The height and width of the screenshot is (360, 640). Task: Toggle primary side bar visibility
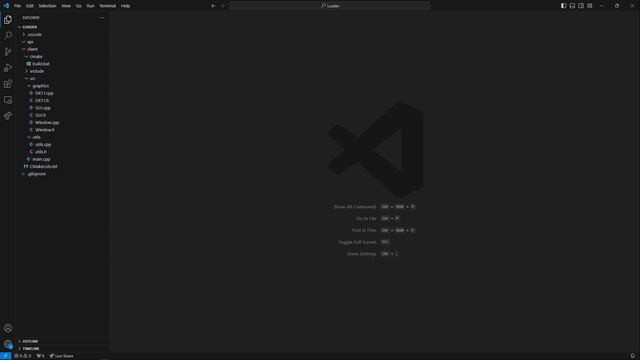(x=563, y=6)
